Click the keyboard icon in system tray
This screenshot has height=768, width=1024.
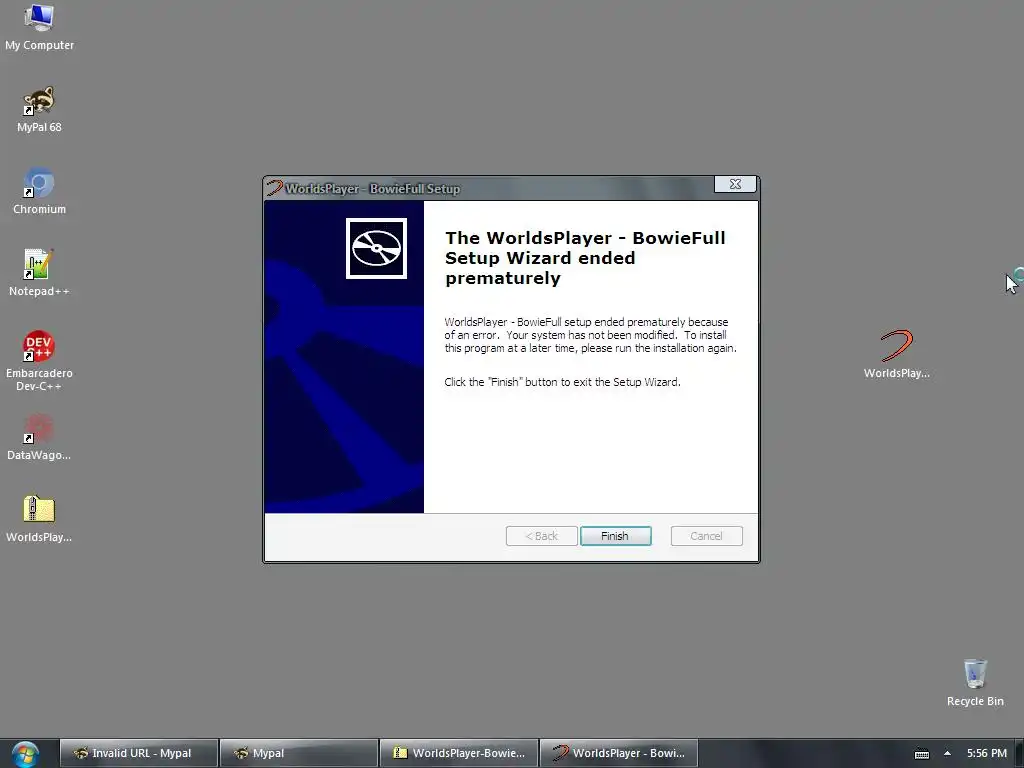point(921,754)
